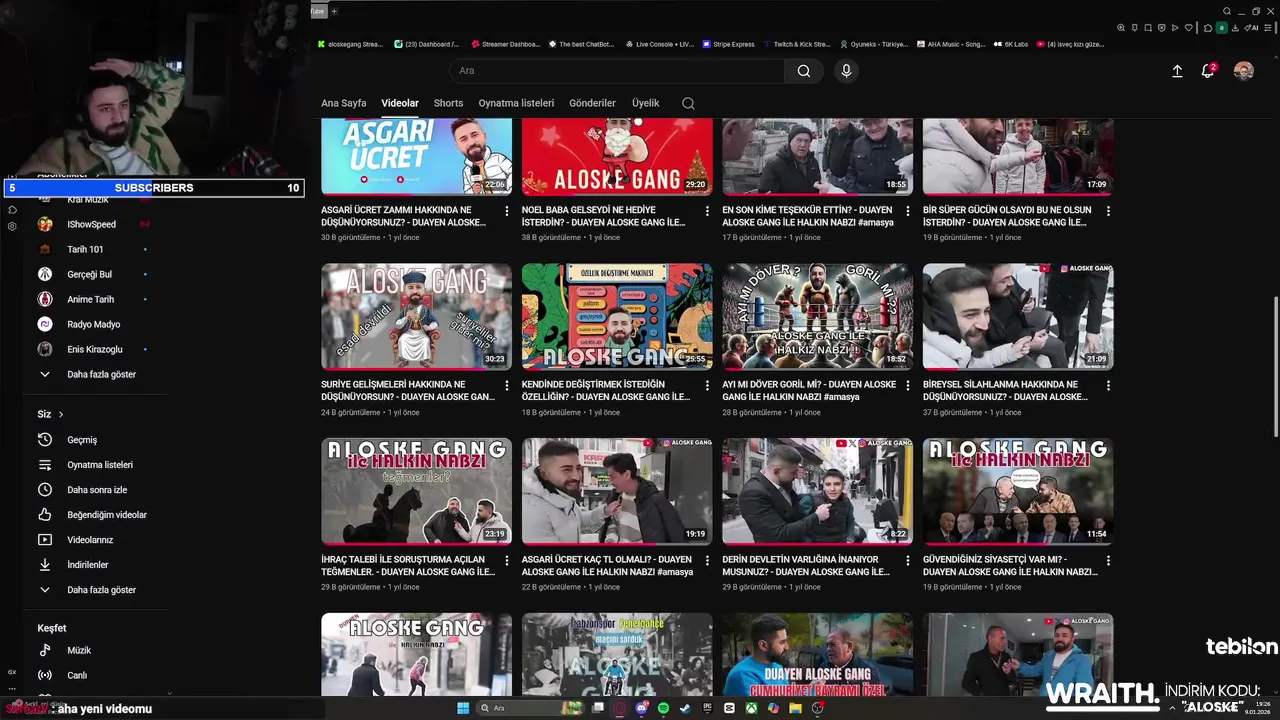Open Discord from the taskbar
Screen dimensions: 1280x720
click(x=642, y=708)
